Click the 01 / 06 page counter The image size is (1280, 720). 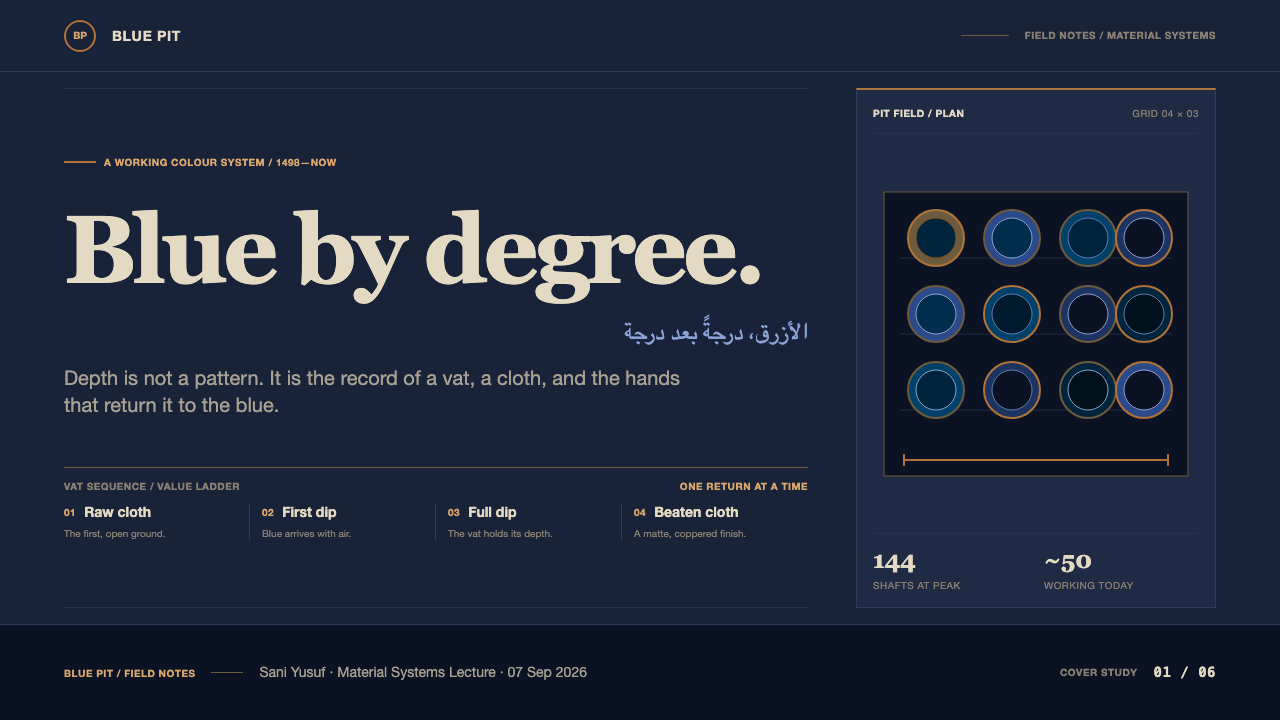[1184, 672]
